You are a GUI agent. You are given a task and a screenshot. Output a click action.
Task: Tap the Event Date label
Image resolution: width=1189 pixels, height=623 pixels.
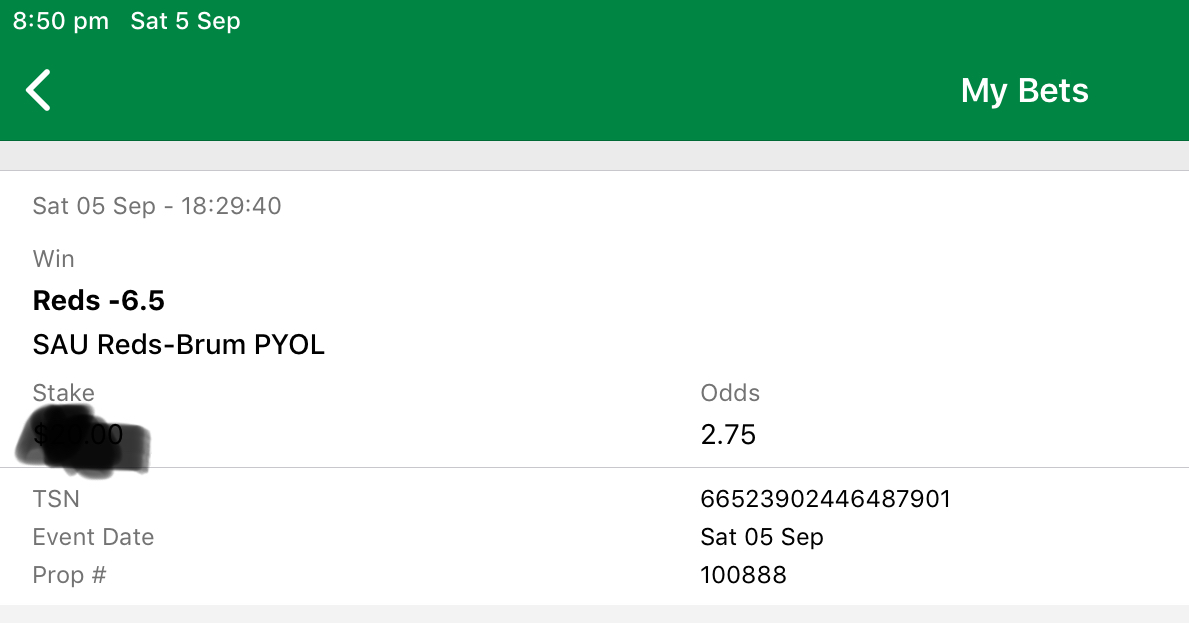[x=93, y=537]
